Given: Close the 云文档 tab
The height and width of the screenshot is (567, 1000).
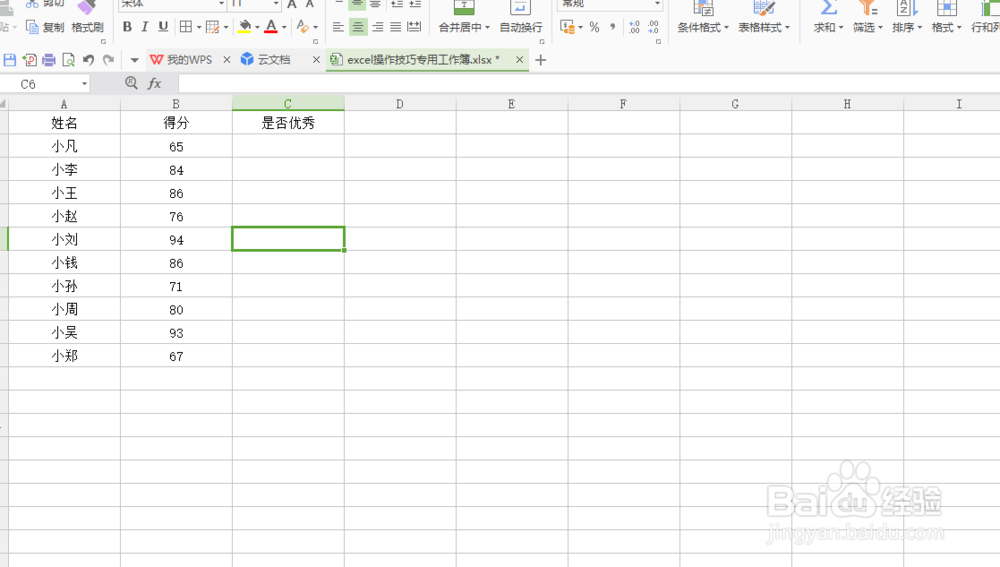Looking at the screenshot, I should [316, 60].
